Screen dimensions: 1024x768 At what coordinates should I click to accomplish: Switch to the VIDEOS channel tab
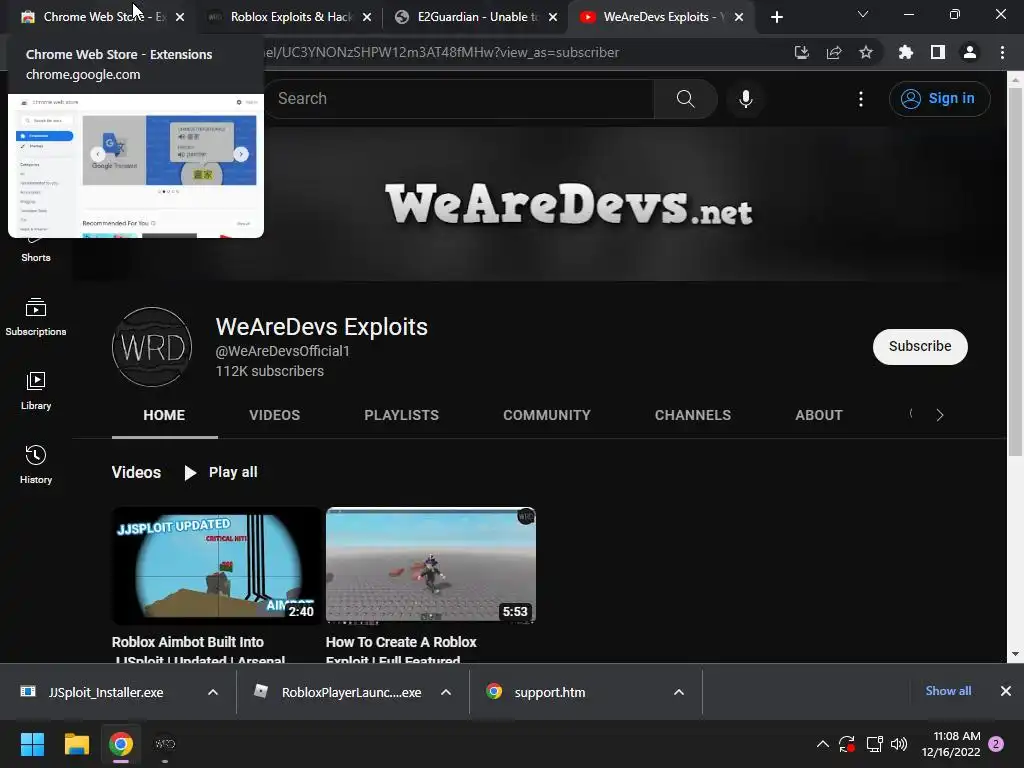(274, 415)
